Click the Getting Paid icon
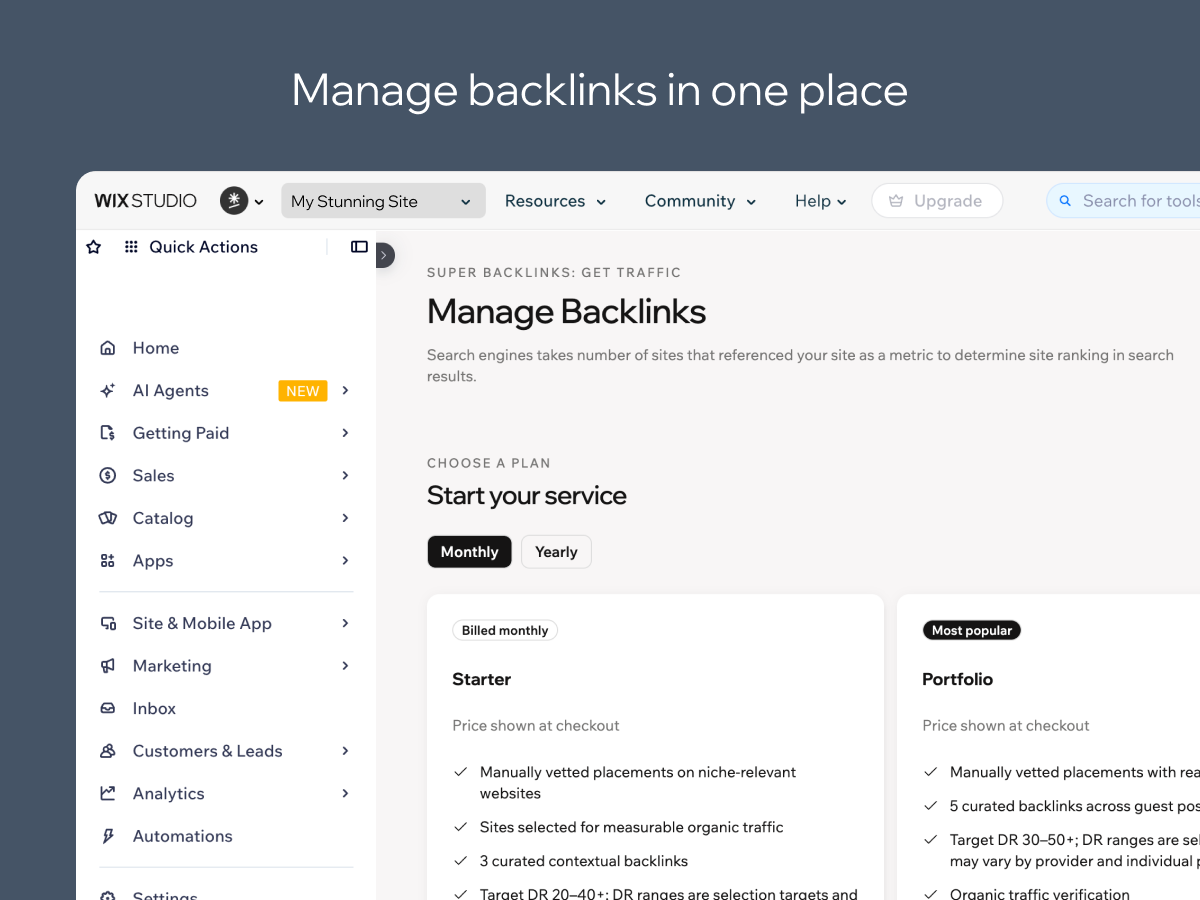The width and height of the screenshot is (1200, 900). pos(108,433)
